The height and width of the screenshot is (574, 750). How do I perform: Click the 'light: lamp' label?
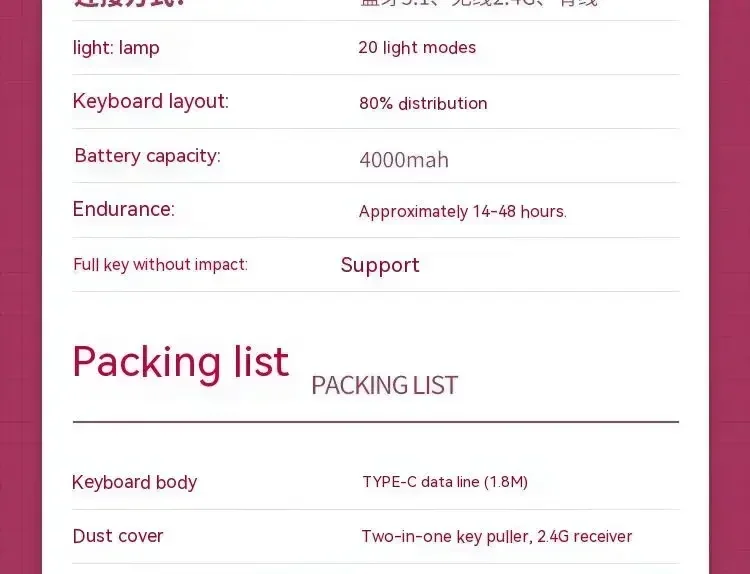tap(116, 48)
